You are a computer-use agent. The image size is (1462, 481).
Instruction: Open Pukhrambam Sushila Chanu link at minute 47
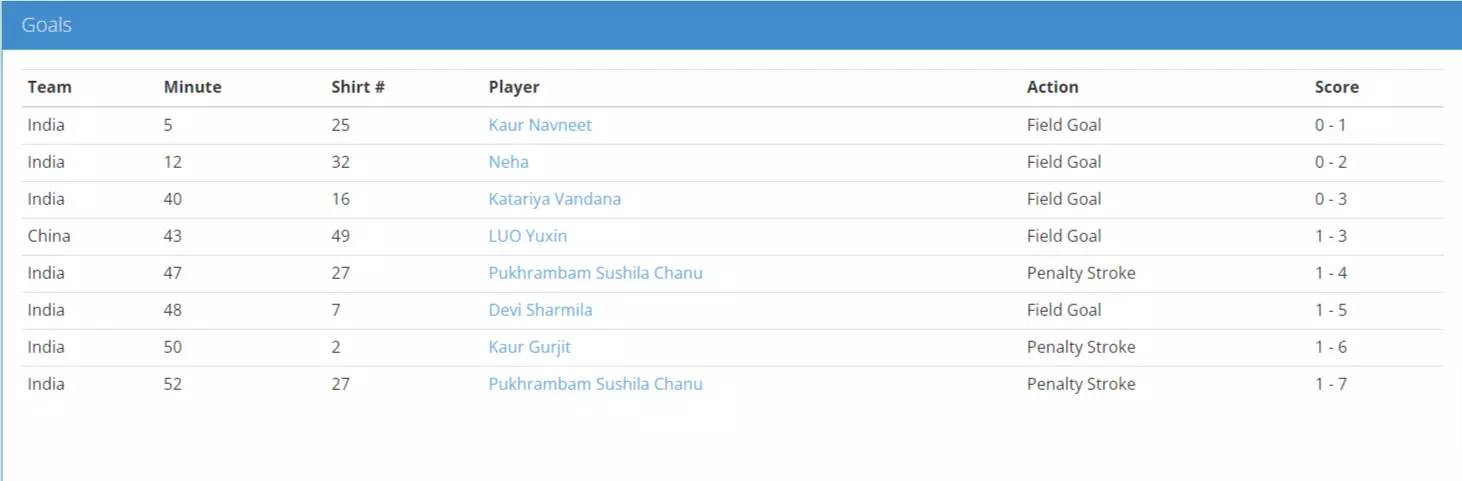pyautogui.click(x=595, y=273)
